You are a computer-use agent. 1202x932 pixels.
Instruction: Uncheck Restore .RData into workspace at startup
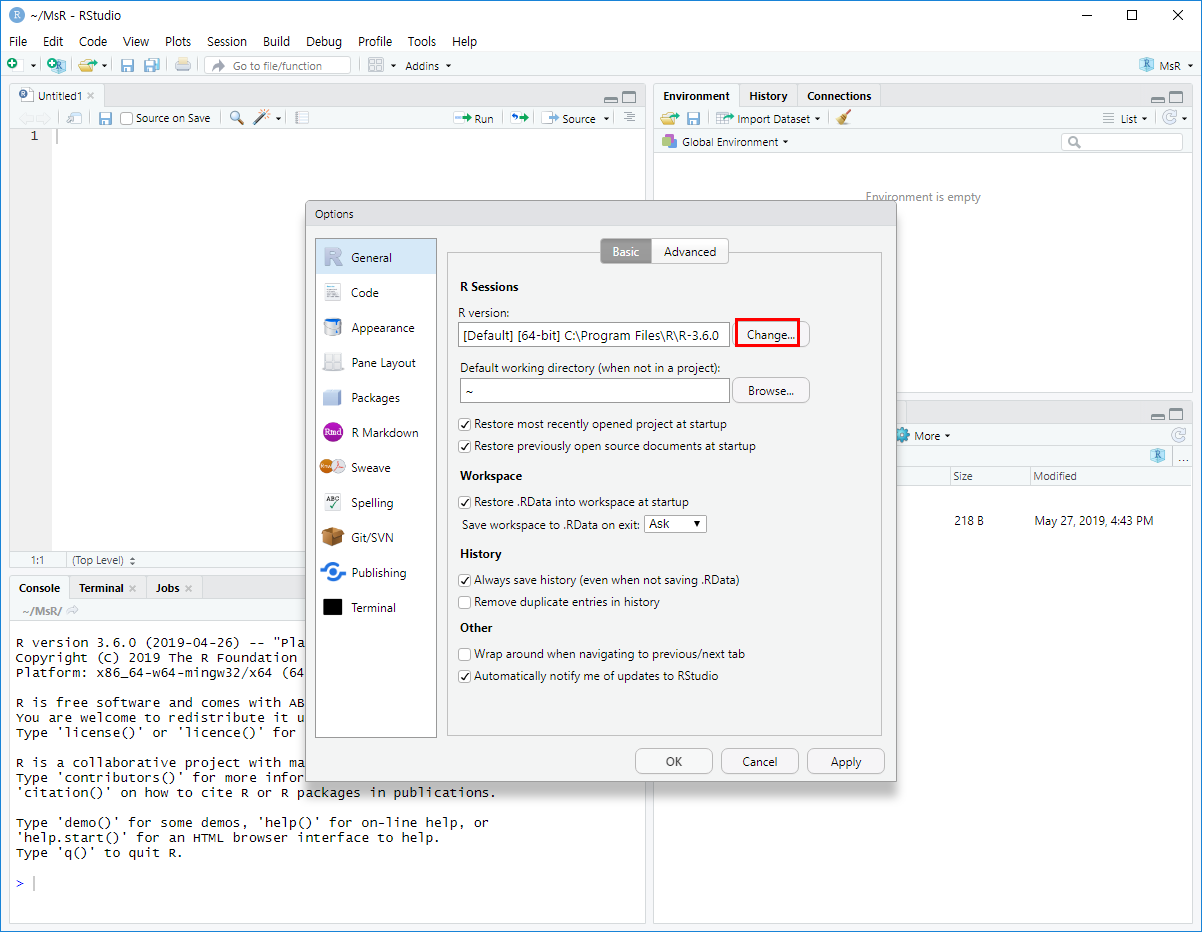(464, 502)
